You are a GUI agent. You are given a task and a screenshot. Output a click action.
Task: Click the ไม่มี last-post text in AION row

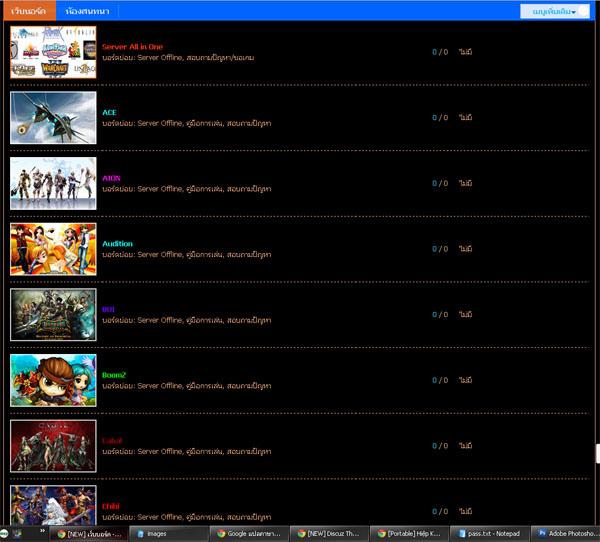point(466,183)
